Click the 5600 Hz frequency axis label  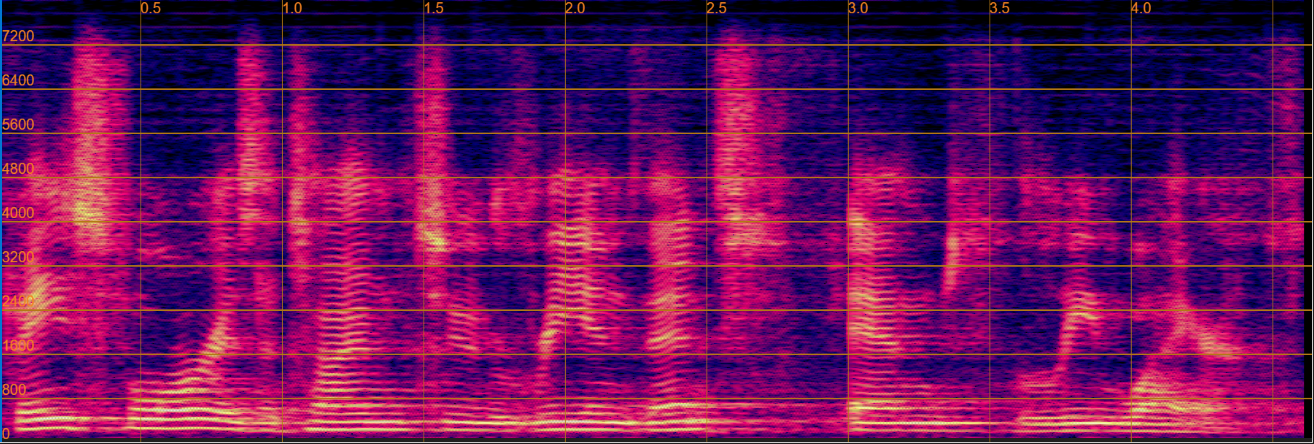pos(18,125)
